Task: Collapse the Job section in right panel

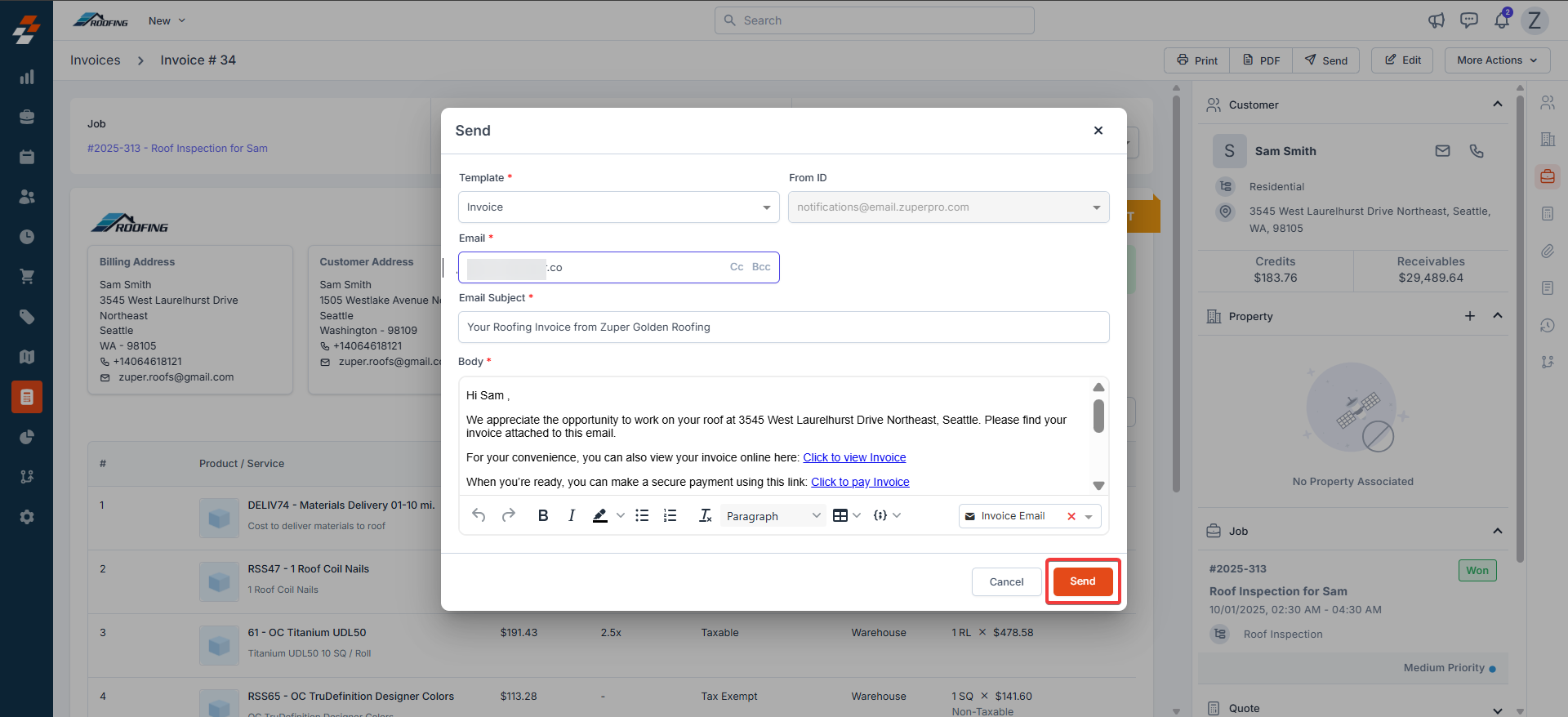Action: (1497, 531)
